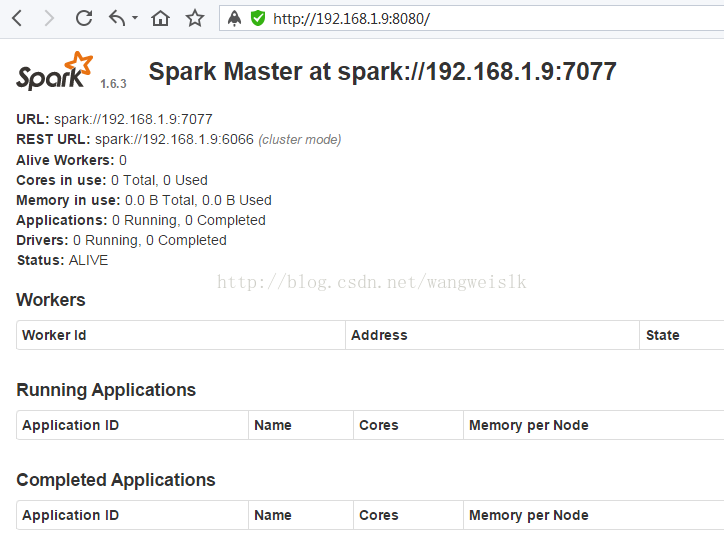Screen dimensions: 724x543
Task: Bookmark this page with the star icon
Action: (194, 18)
